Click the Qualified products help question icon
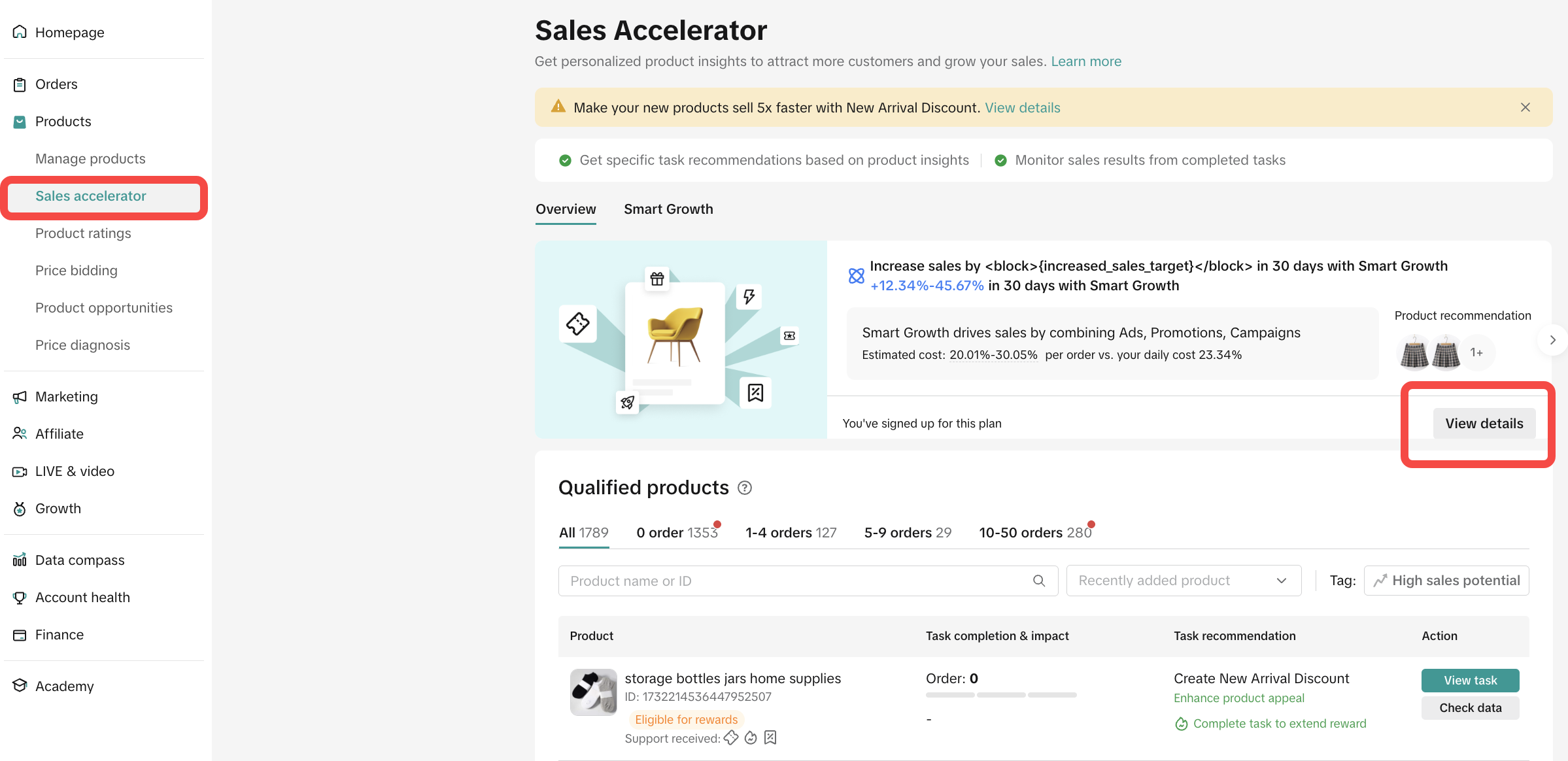Image resolution: width=1568 pixels, height=761 pixels. pos(745,488)
